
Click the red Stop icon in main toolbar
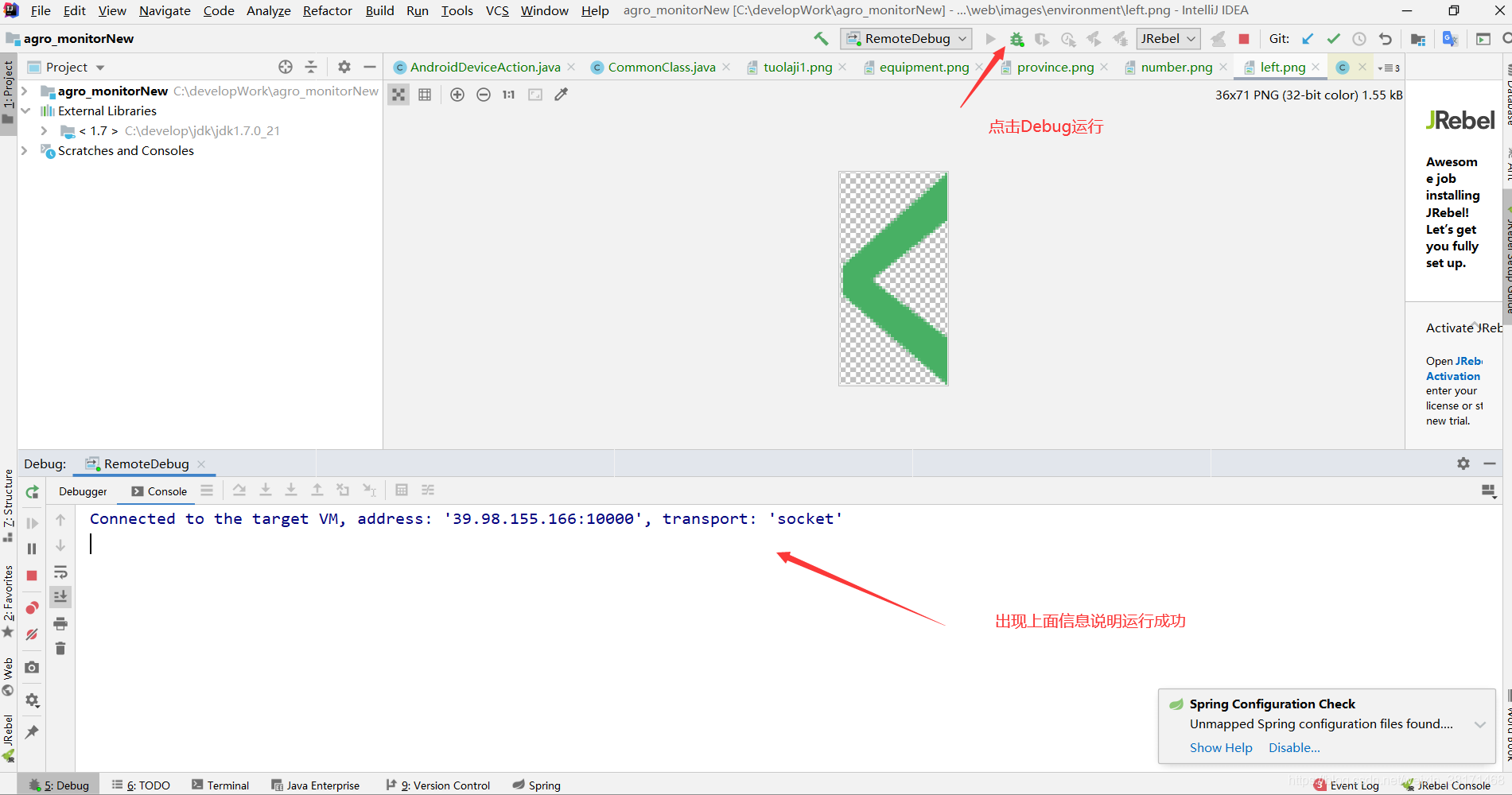click(x=1244, y=39)
